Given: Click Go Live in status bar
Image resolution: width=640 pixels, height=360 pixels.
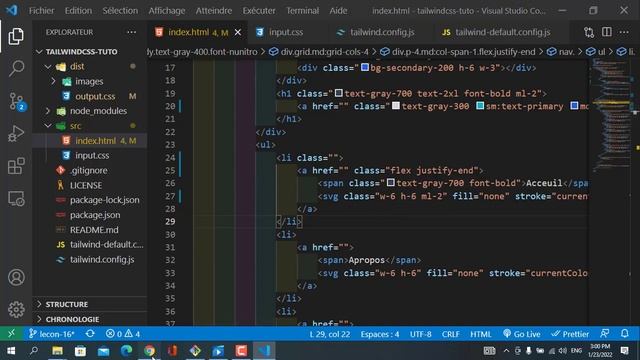Looking at the screenshot, I should [522, 334].
